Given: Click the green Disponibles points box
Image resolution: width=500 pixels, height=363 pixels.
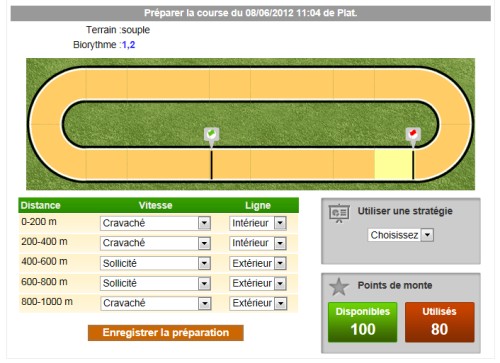Looking at the screenshot, I should point(363,322).
